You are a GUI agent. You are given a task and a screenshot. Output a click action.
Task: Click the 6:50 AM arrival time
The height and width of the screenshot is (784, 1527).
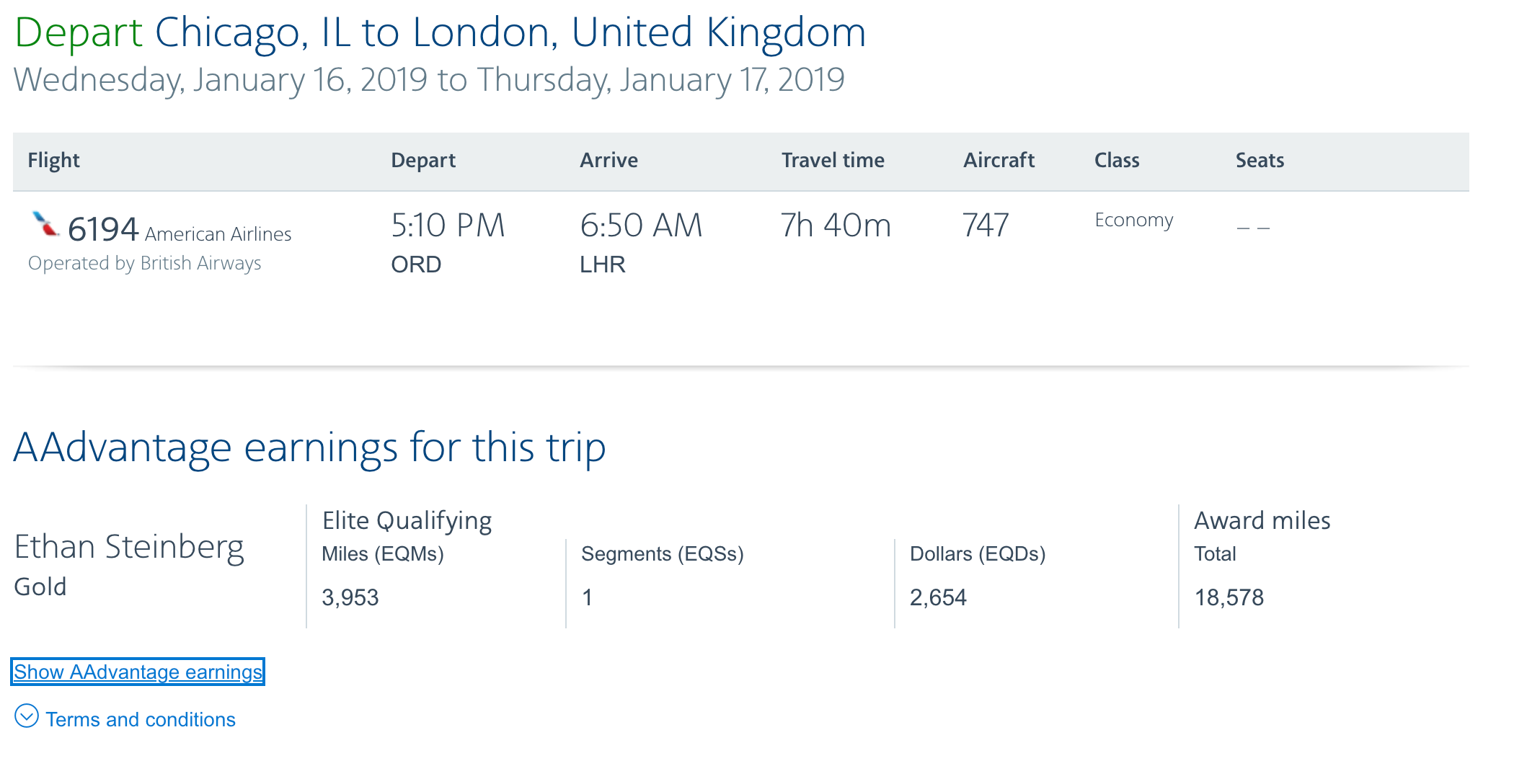tap(641, 226)
